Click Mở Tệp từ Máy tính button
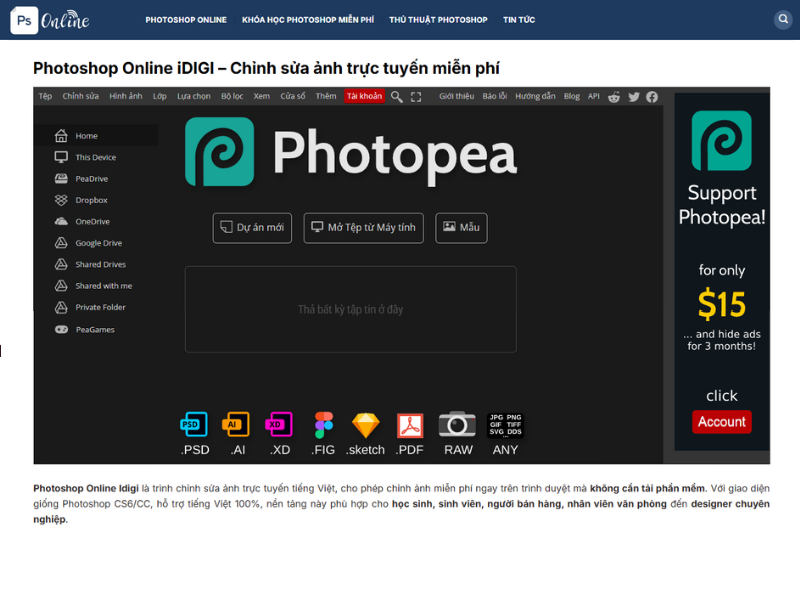This screenshot has width=800, height=600. click(363, 228)
